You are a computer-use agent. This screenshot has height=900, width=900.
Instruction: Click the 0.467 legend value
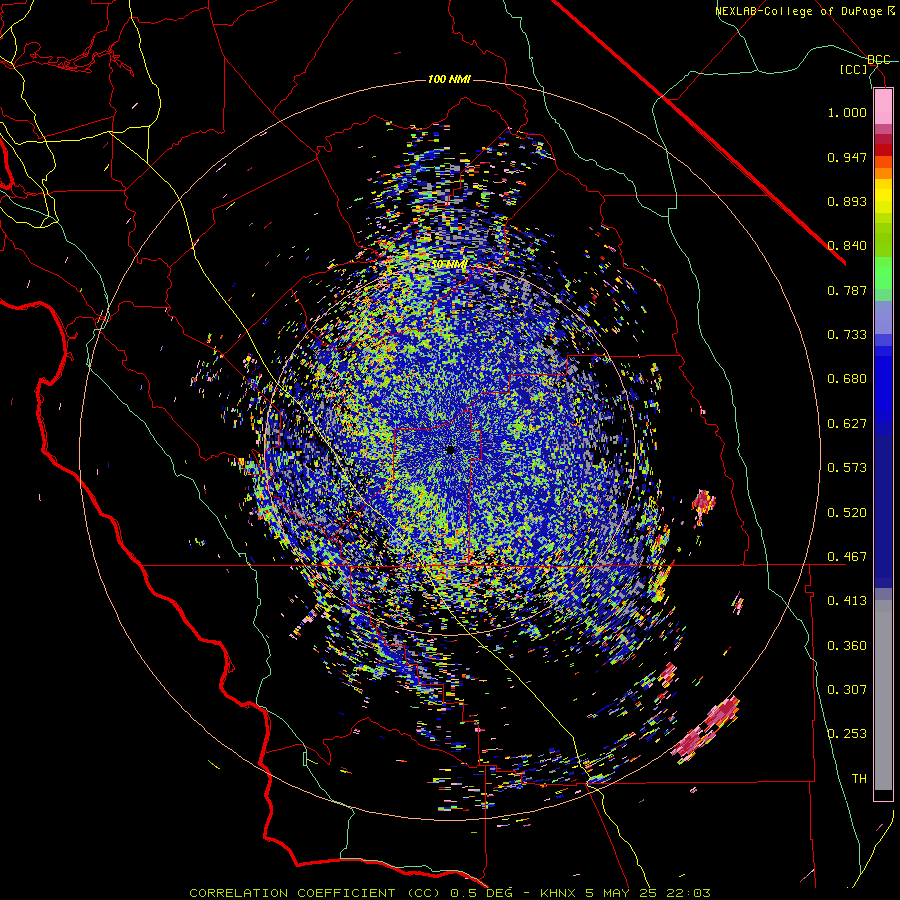point(847,557)
